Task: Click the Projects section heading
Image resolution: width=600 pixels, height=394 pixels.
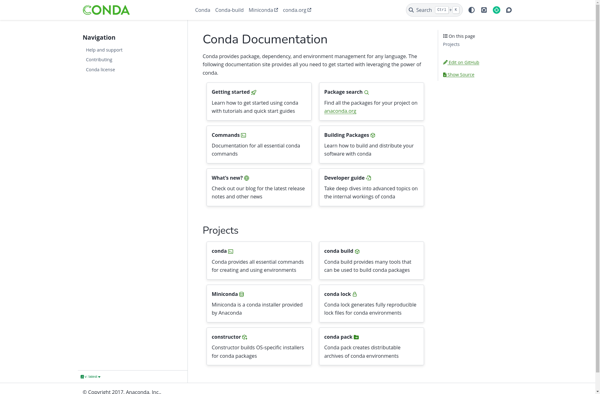Action: 220,230
